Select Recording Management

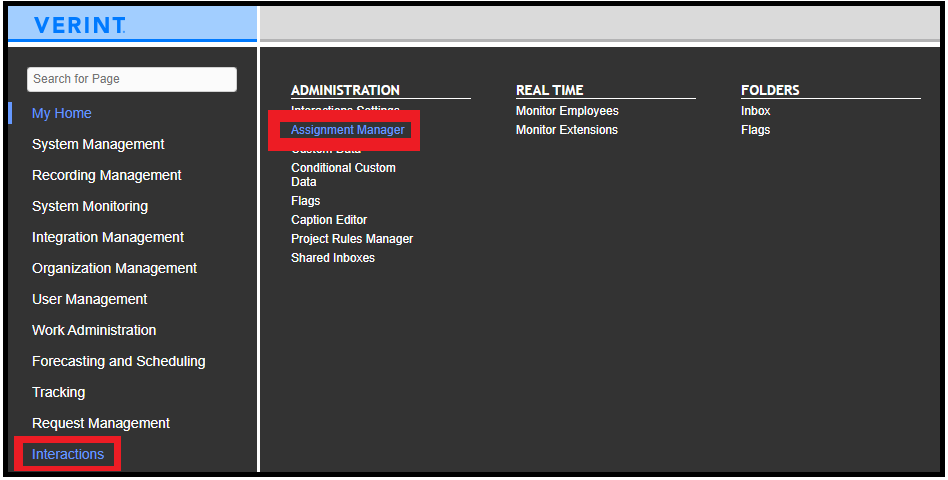pos(106,175)
